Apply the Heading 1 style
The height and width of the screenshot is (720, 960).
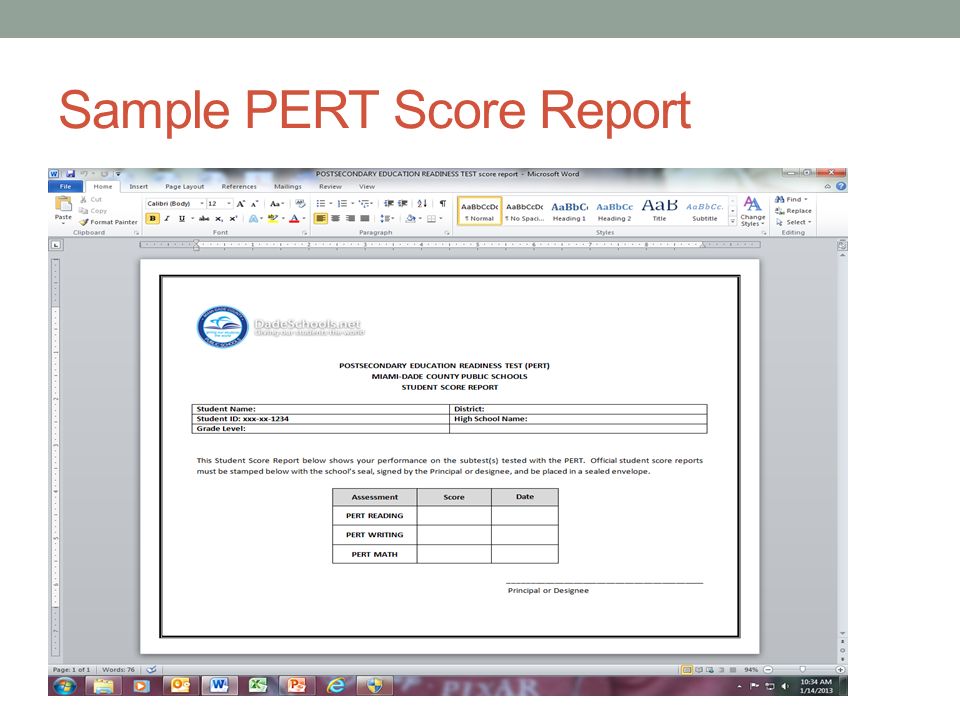coord(569,211)
